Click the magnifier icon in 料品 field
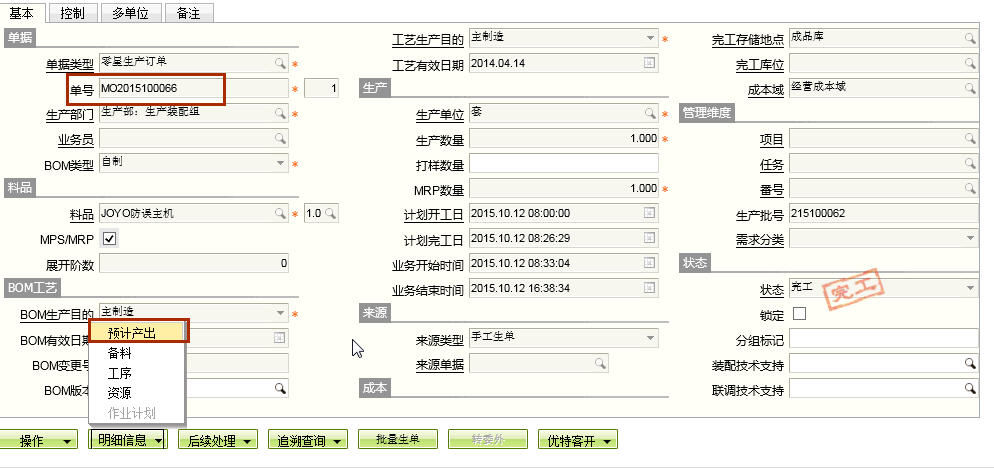The image size is (994, 468). point(281,213)
